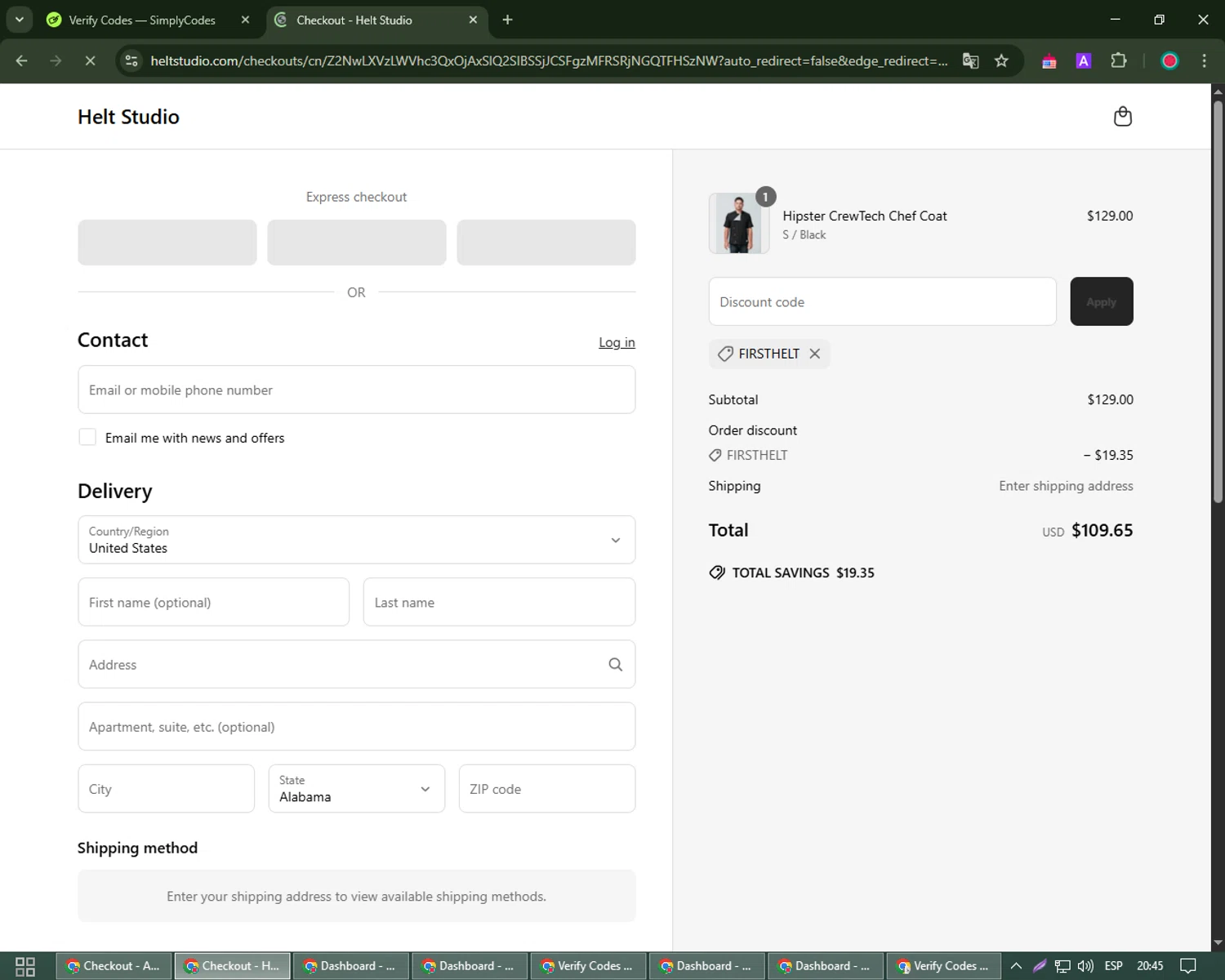Focus the First name (optional) field
This screenshot has width=1225, height=980.
point(214,602)
